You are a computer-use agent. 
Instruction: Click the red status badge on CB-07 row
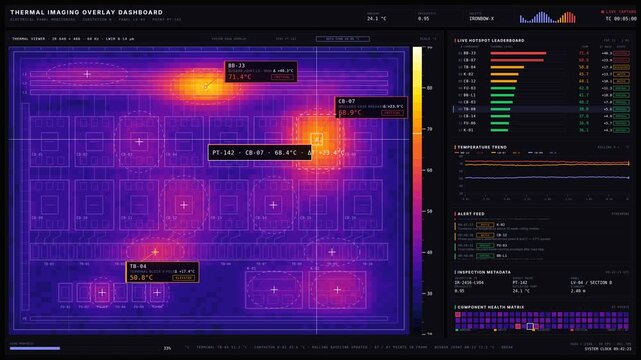click(x=621, y=60)
